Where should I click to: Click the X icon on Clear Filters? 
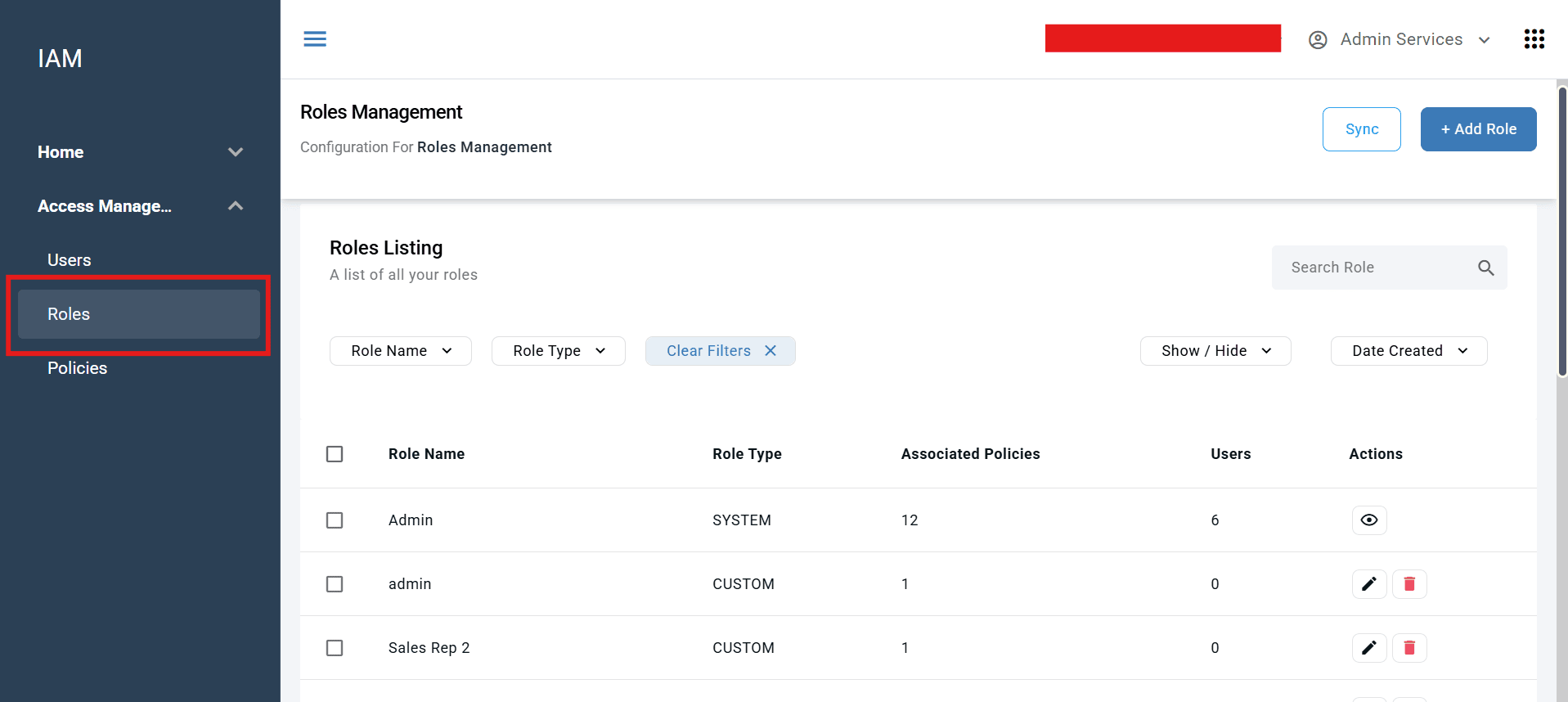771,351
